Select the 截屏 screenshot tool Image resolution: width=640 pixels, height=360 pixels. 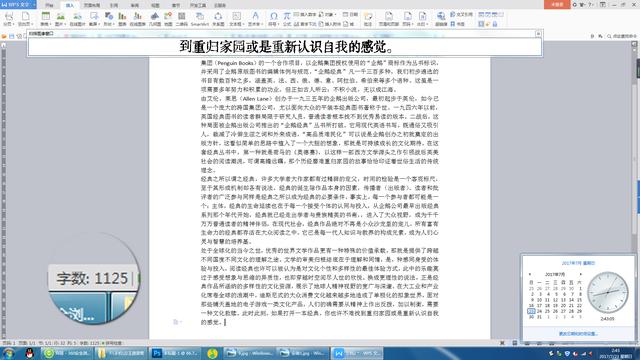(94, 16)
